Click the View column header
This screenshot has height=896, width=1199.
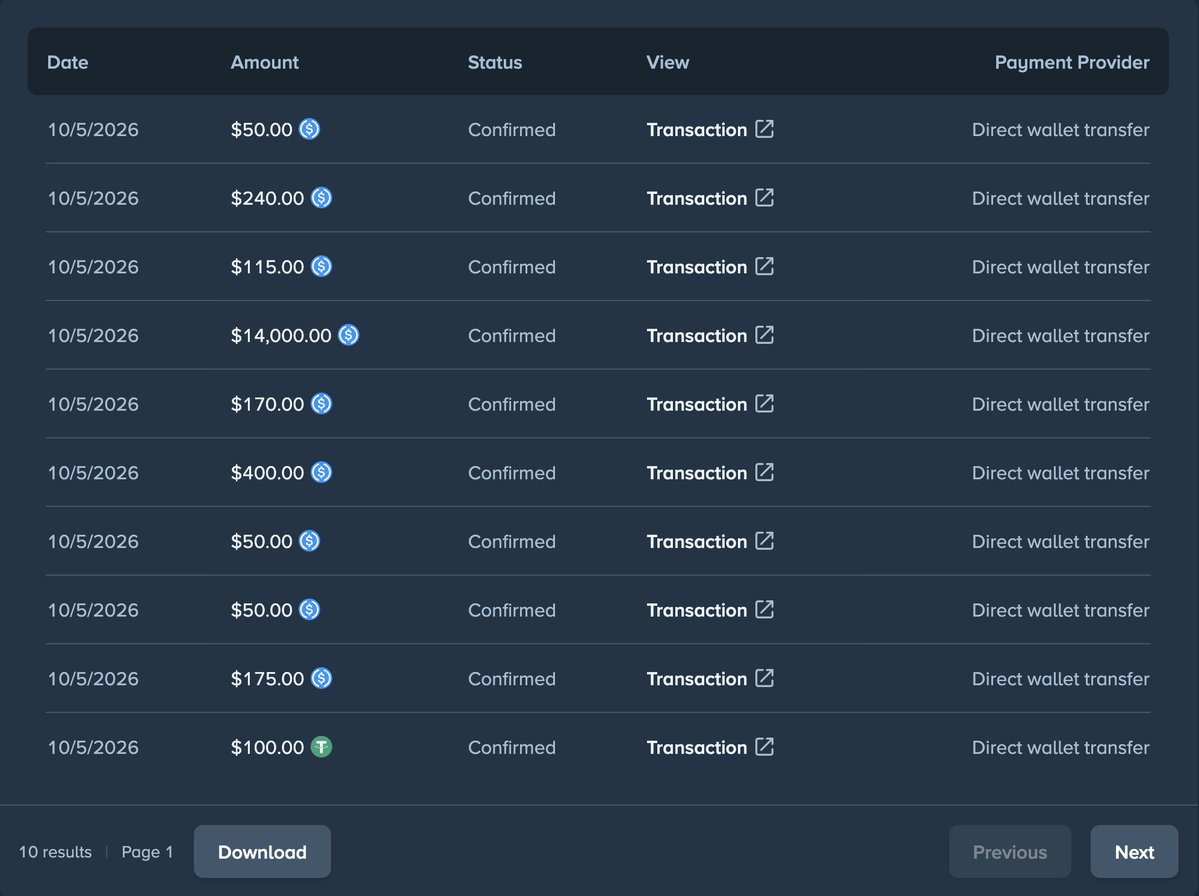pyautogui.click(x=668, y=62)
